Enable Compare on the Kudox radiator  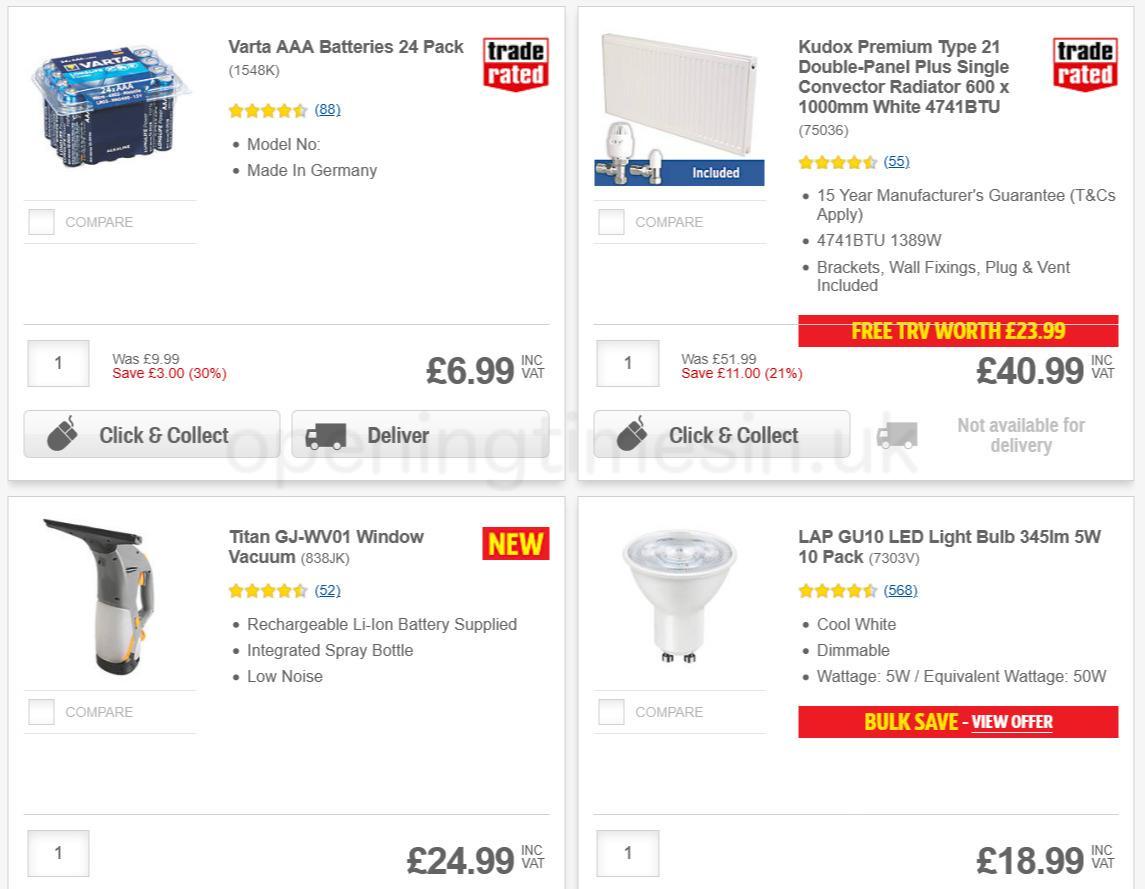click(x=610, y=222)
